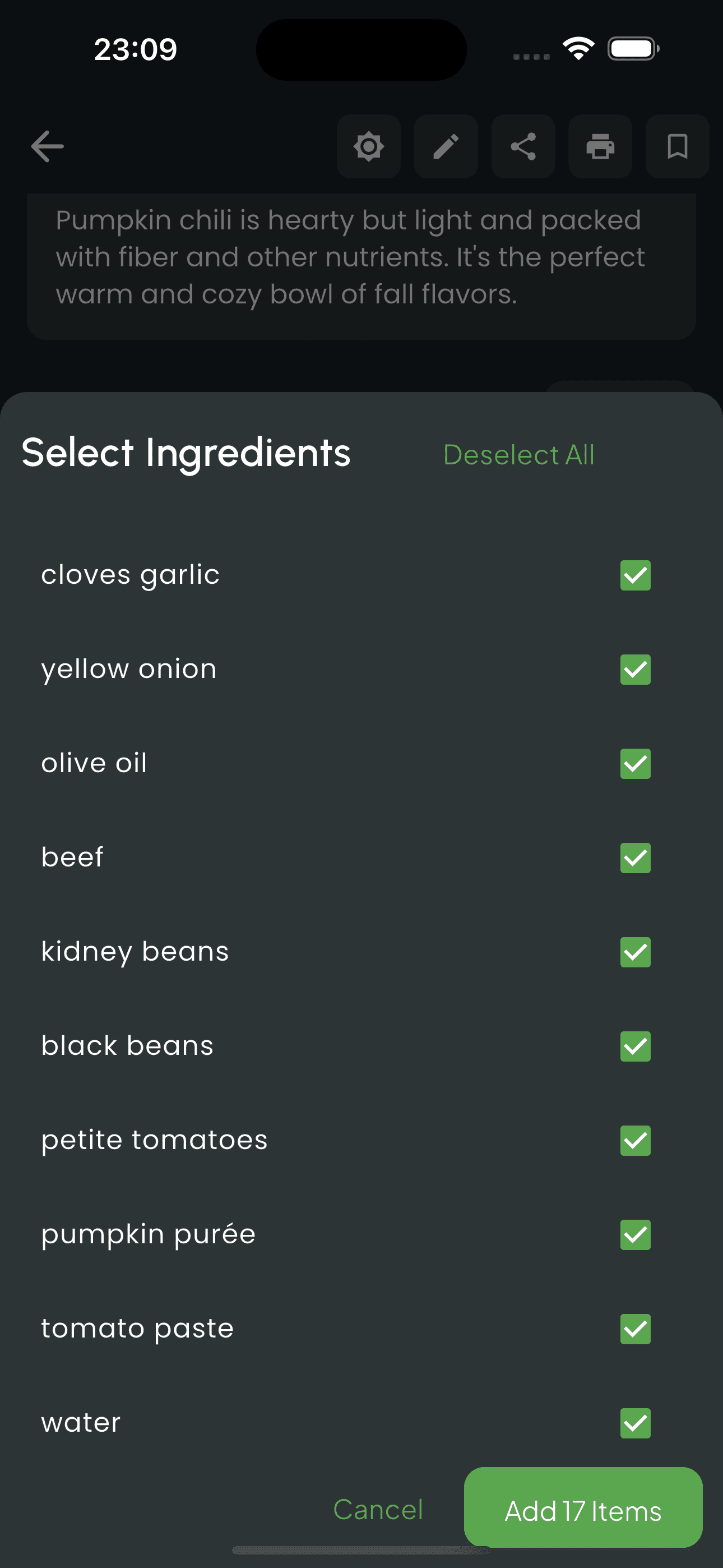Deselect the olive oil ingredient
Screen dimensions: 723x1568
635,763
